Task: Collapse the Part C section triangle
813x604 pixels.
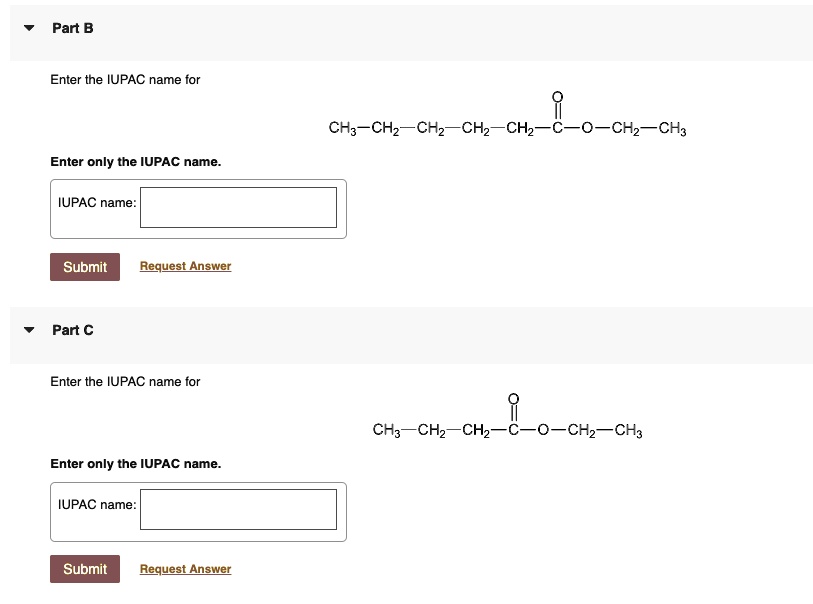Action: 28,330
